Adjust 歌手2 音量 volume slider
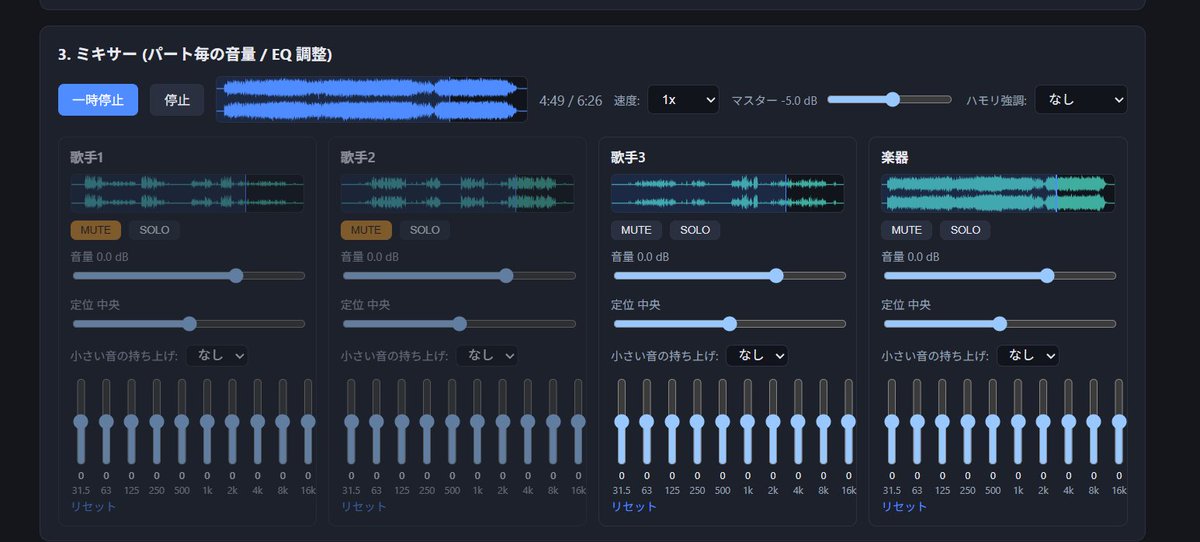 tap(458, 275)
